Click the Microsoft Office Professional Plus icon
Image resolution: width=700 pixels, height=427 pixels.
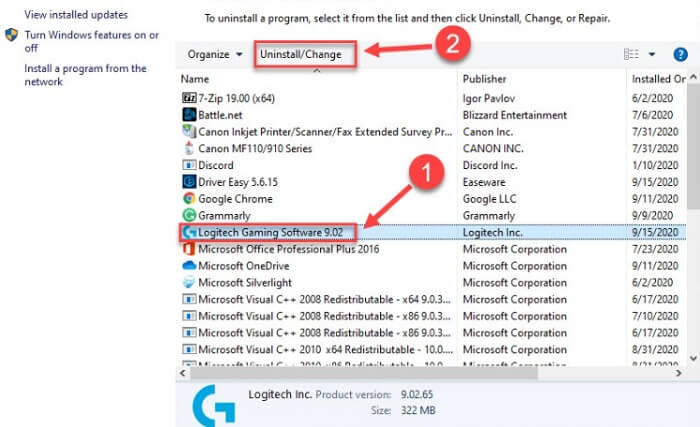point(189,249)
